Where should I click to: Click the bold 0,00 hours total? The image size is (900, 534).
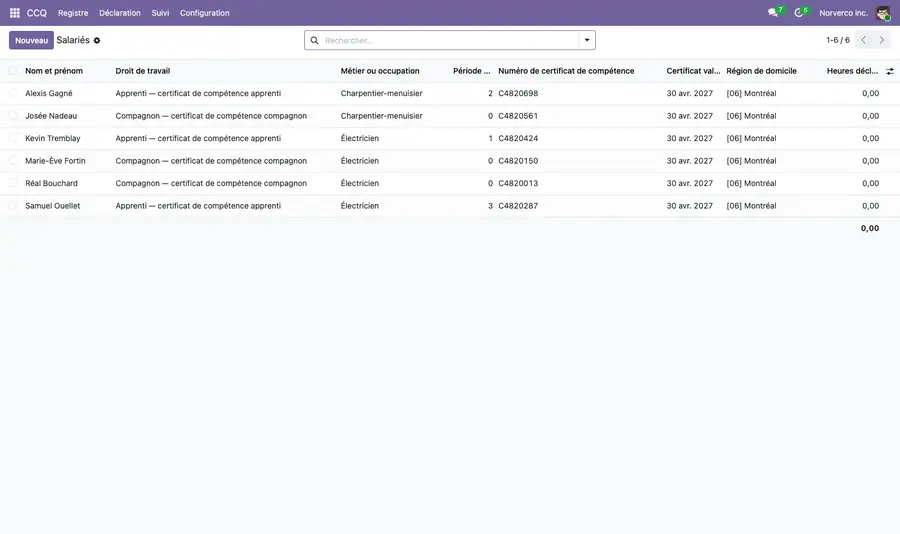click(870, 228)
